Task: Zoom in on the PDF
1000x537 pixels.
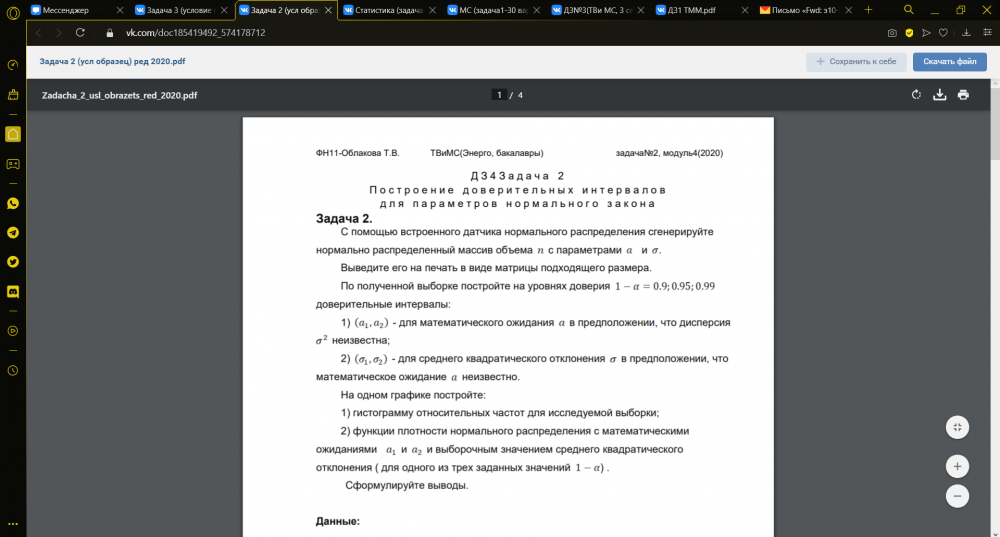Action: 957,467
